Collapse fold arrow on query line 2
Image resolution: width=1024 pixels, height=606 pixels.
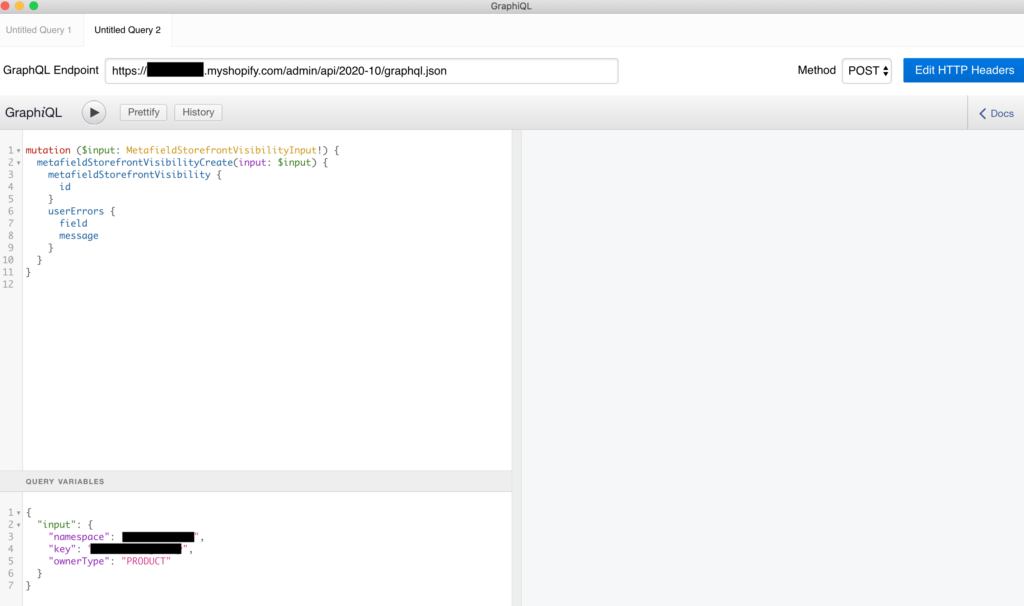(18, 163)
